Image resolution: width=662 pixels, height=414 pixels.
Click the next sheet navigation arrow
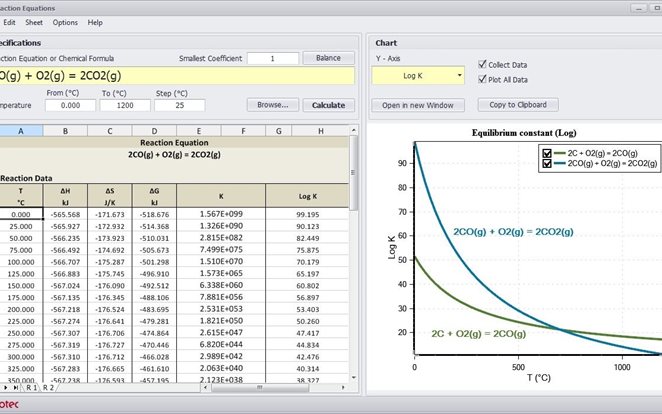click(x=6, y=387)
